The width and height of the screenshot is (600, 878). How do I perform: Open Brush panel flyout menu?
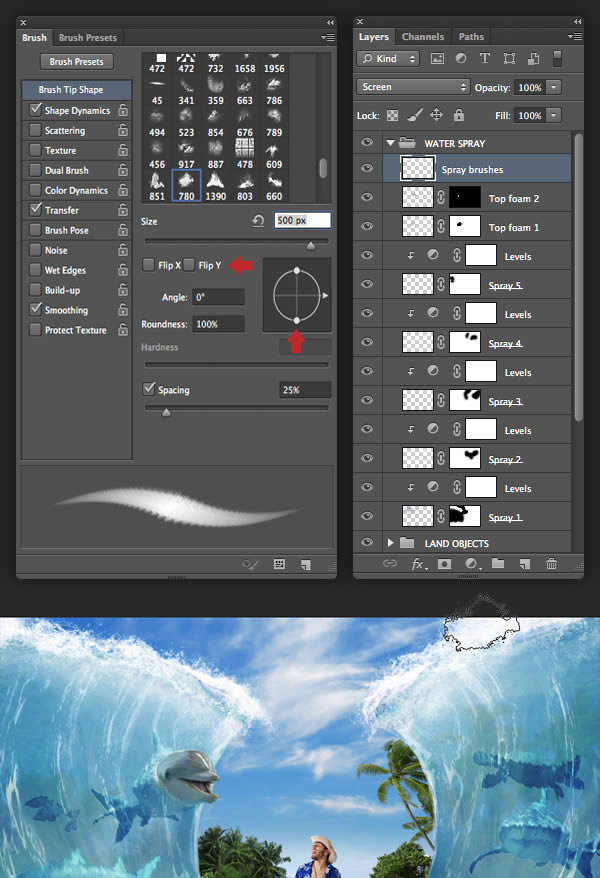pyautogui.click(x=327, y=38)
